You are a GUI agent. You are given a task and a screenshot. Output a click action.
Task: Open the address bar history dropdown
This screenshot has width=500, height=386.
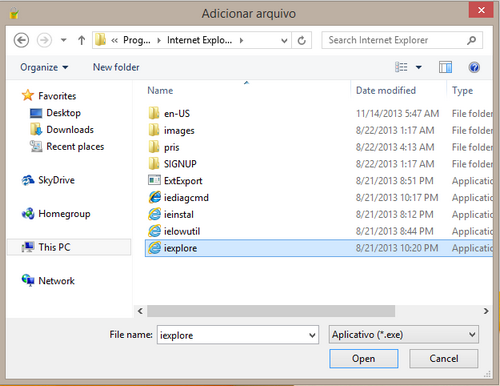[284, 40]
